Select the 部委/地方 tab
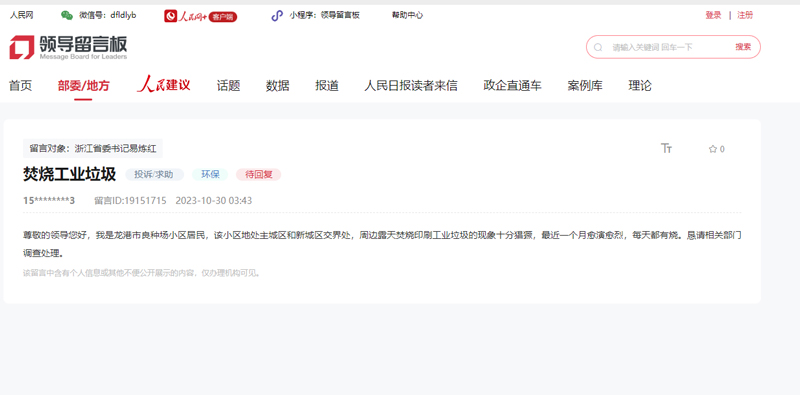 pos(84,86)
